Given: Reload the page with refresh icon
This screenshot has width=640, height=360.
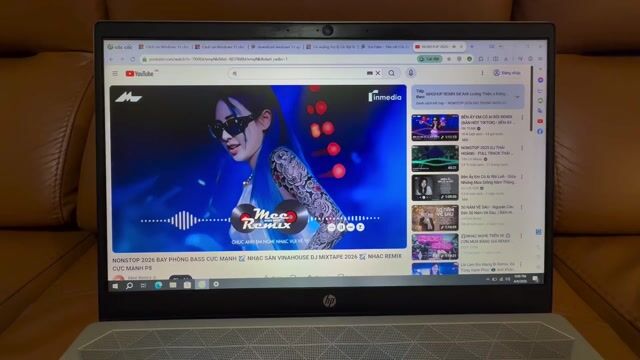Looking at the screenshot, I should coord(133,60).
